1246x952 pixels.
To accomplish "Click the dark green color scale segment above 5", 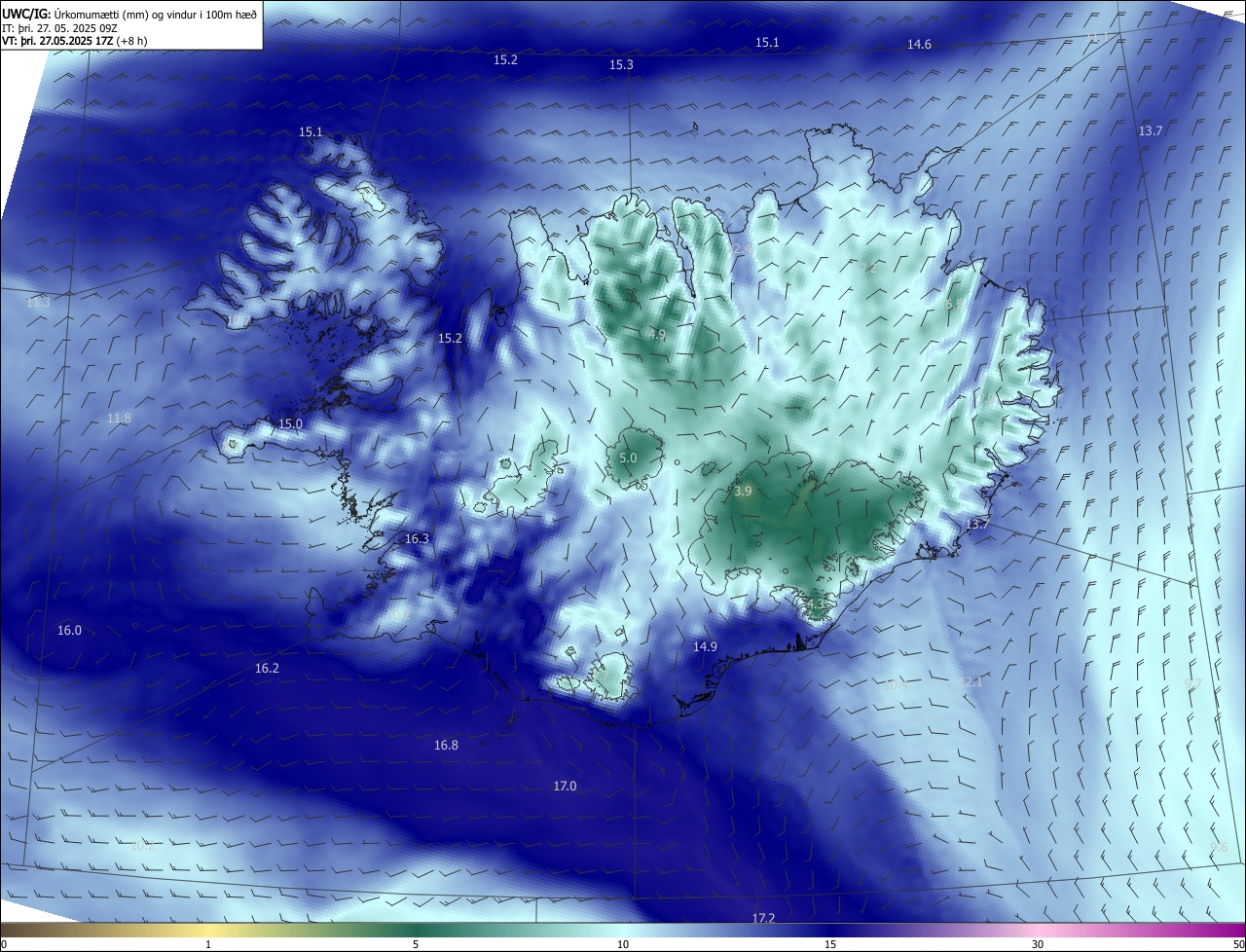I will point(416,930).
